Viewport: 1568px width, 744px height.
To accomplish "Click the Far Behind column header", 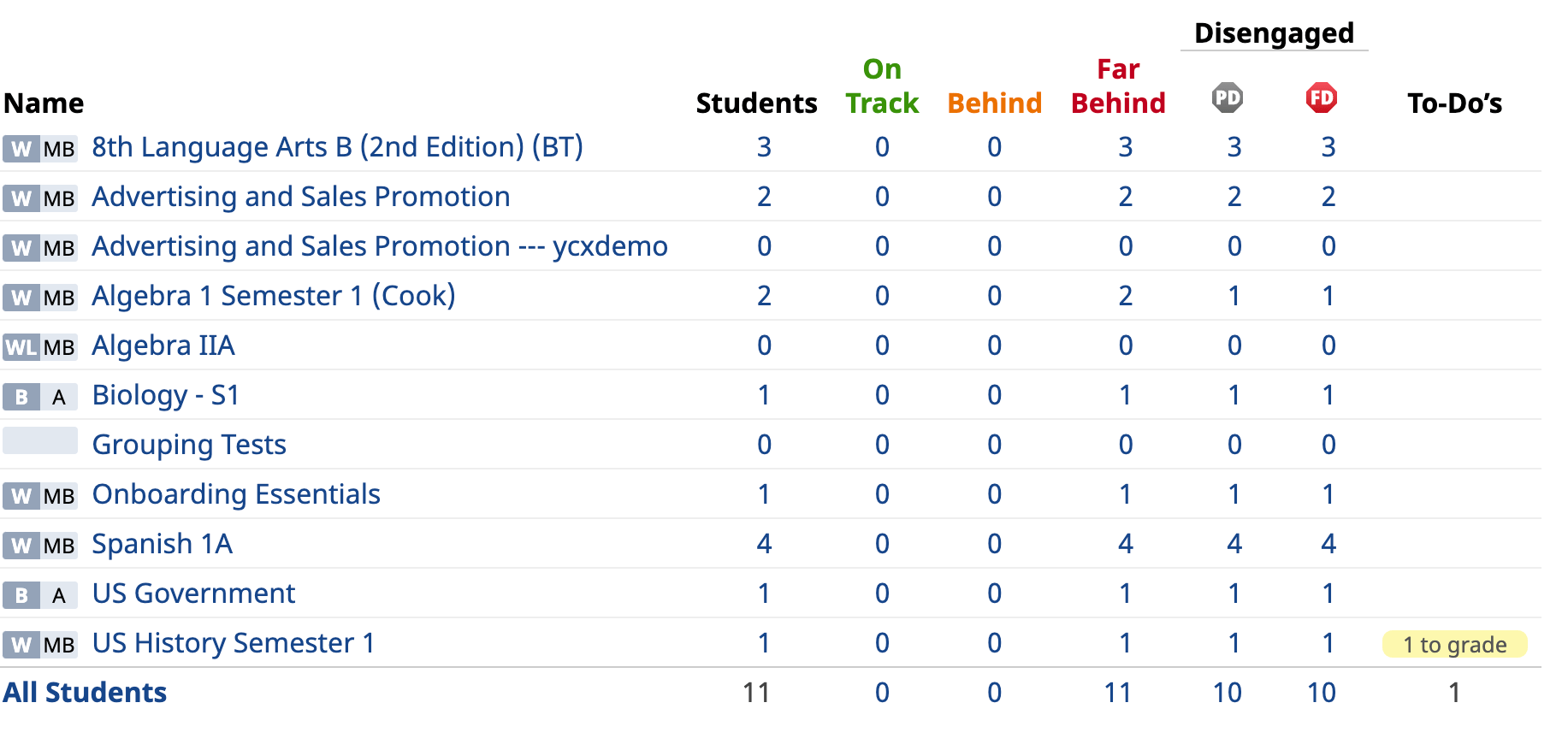I will pyautogui.click(x=1117, y=86).
